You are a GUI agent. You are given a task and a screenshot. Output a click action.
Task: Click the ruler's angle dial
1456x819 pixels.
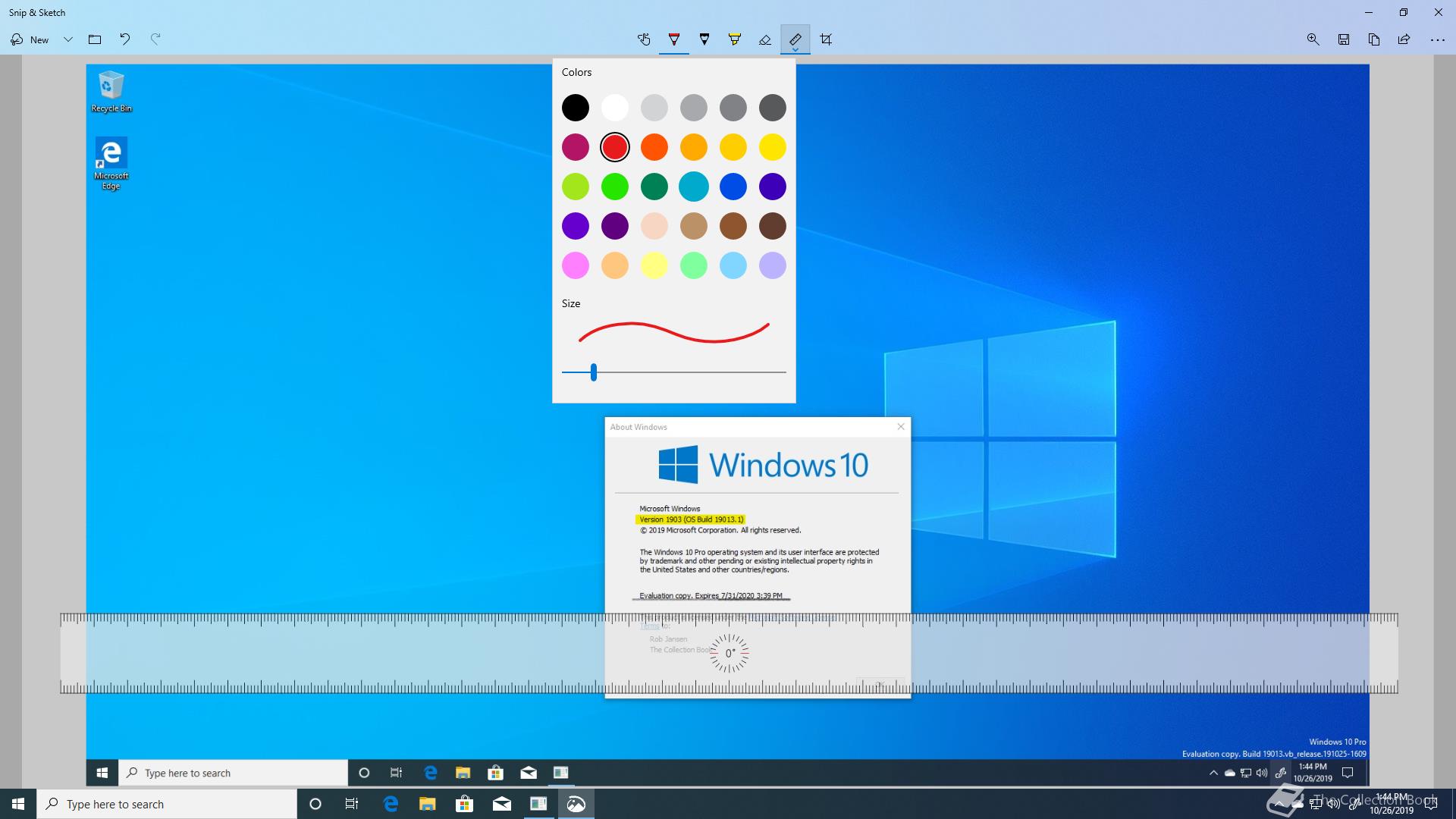coord(730,653)
